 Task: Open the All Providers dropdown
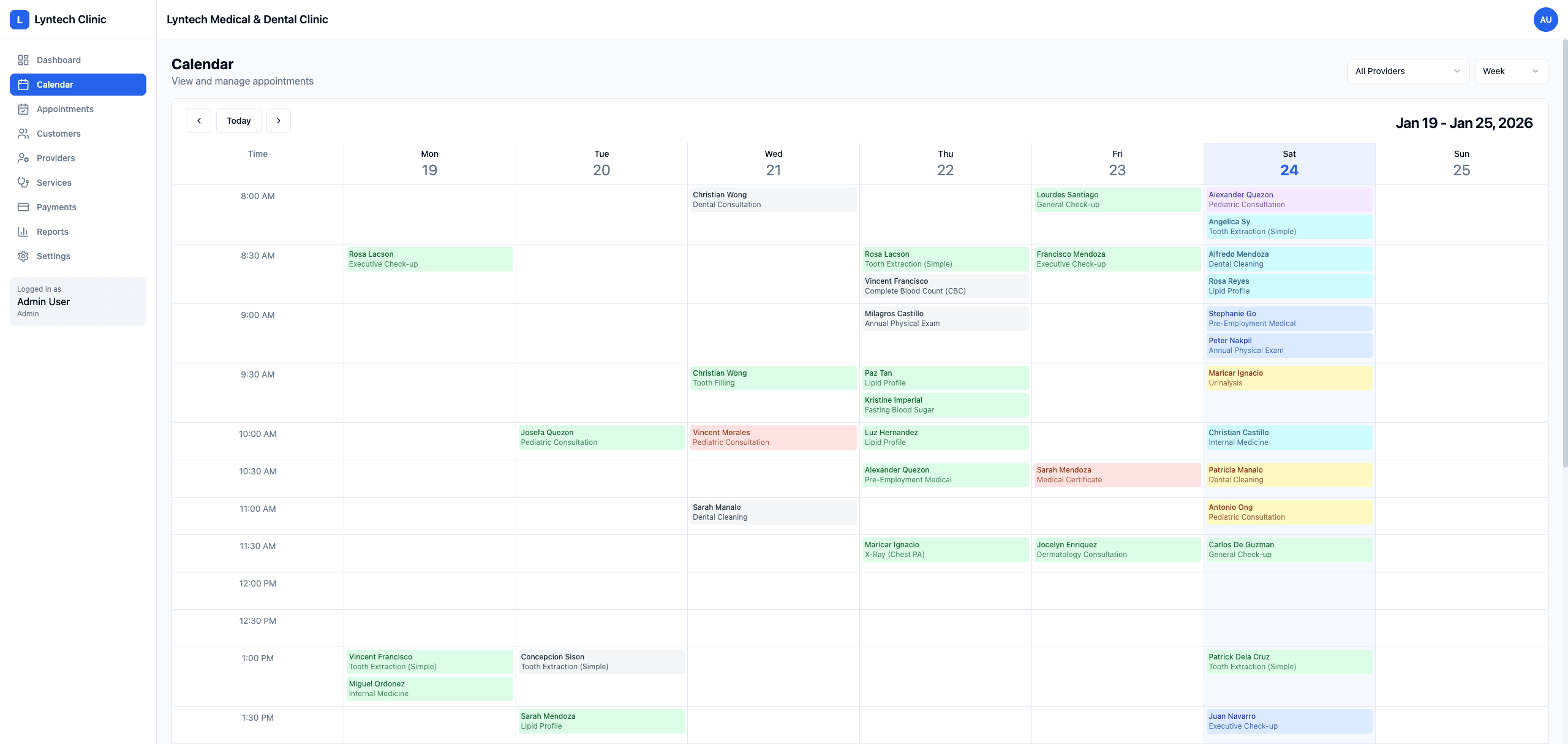pos(1408,71)
